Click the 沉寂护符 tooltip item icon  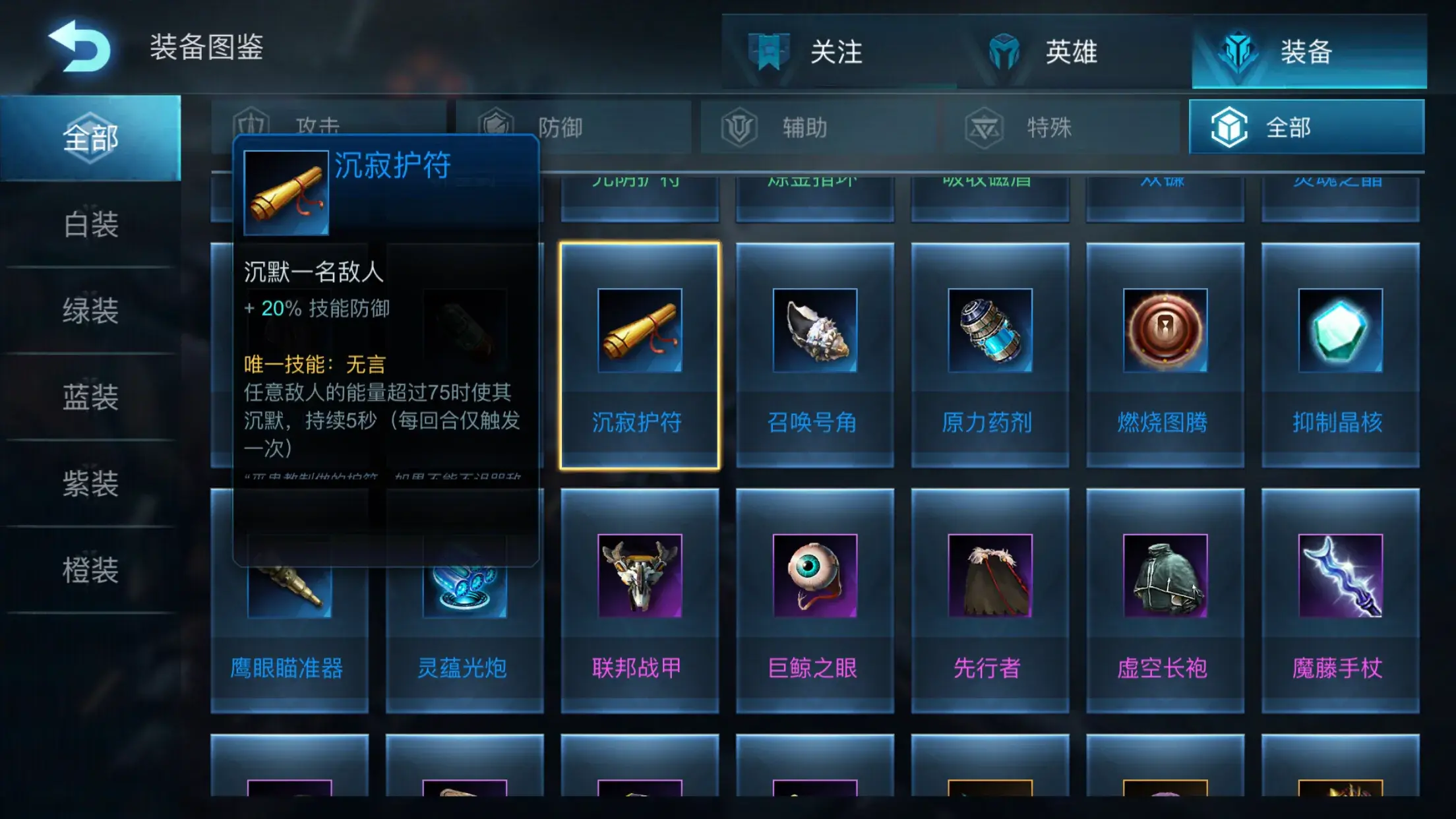tap(286, 193)
